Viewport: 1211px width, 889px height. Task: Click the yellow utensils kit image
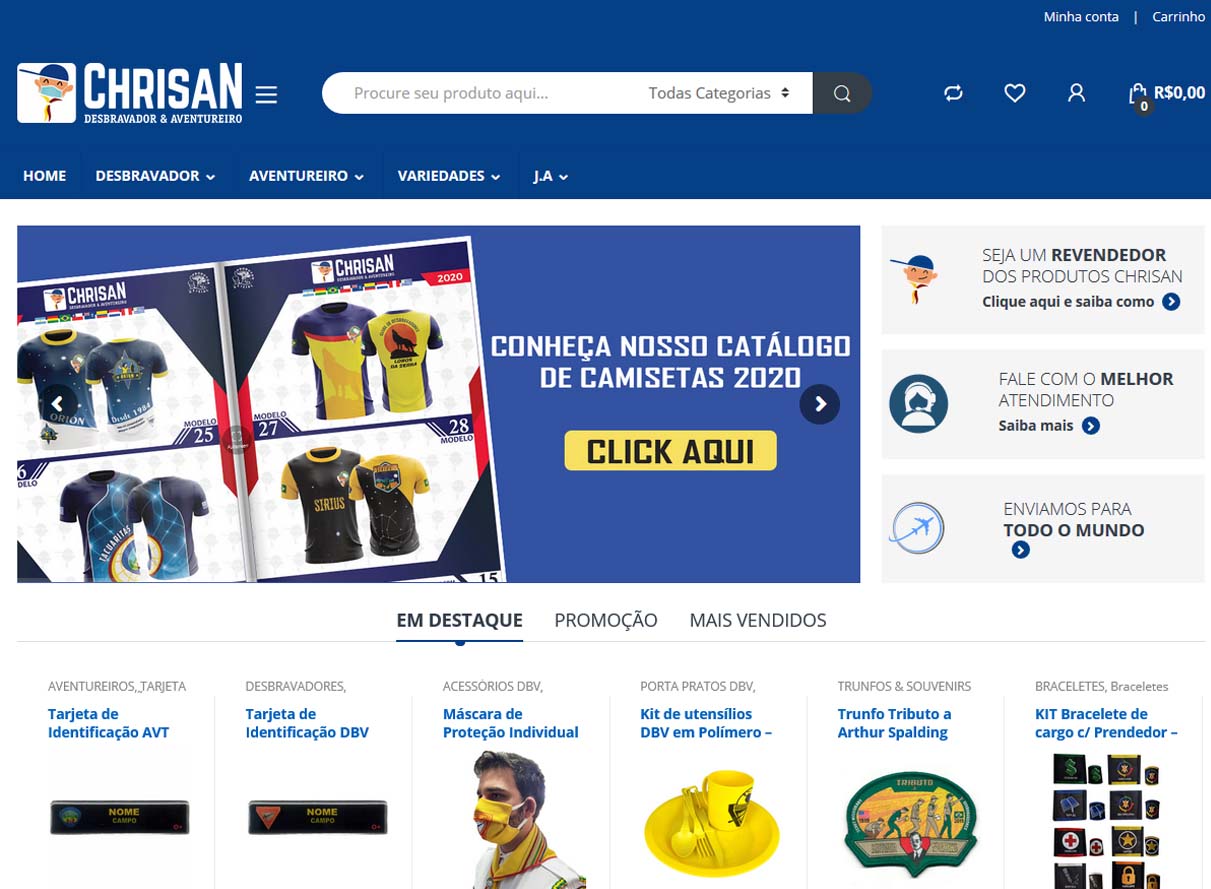[711, 825]
